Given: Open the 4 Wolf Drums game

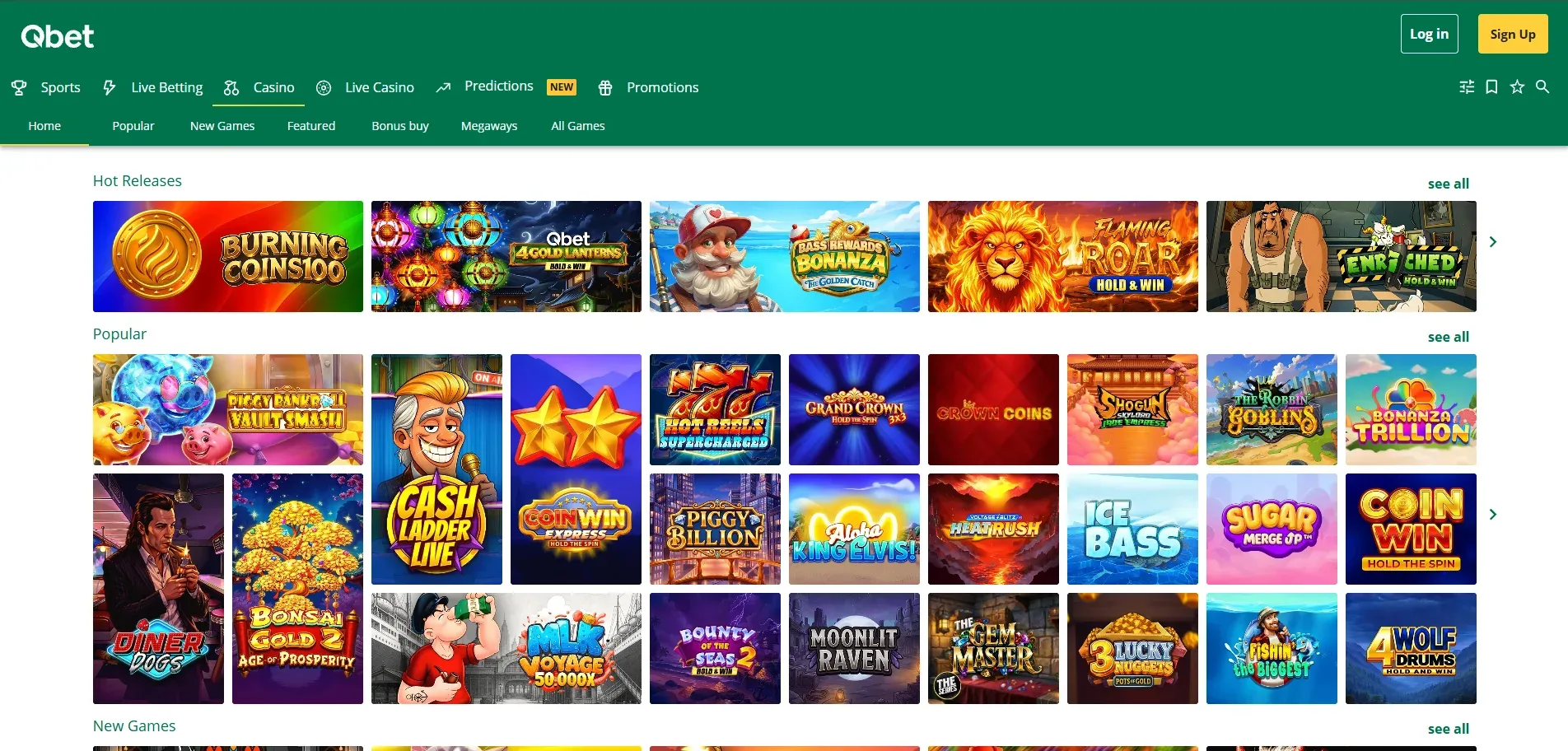Looking at the screenshot, I should [x=1411, y=648].
